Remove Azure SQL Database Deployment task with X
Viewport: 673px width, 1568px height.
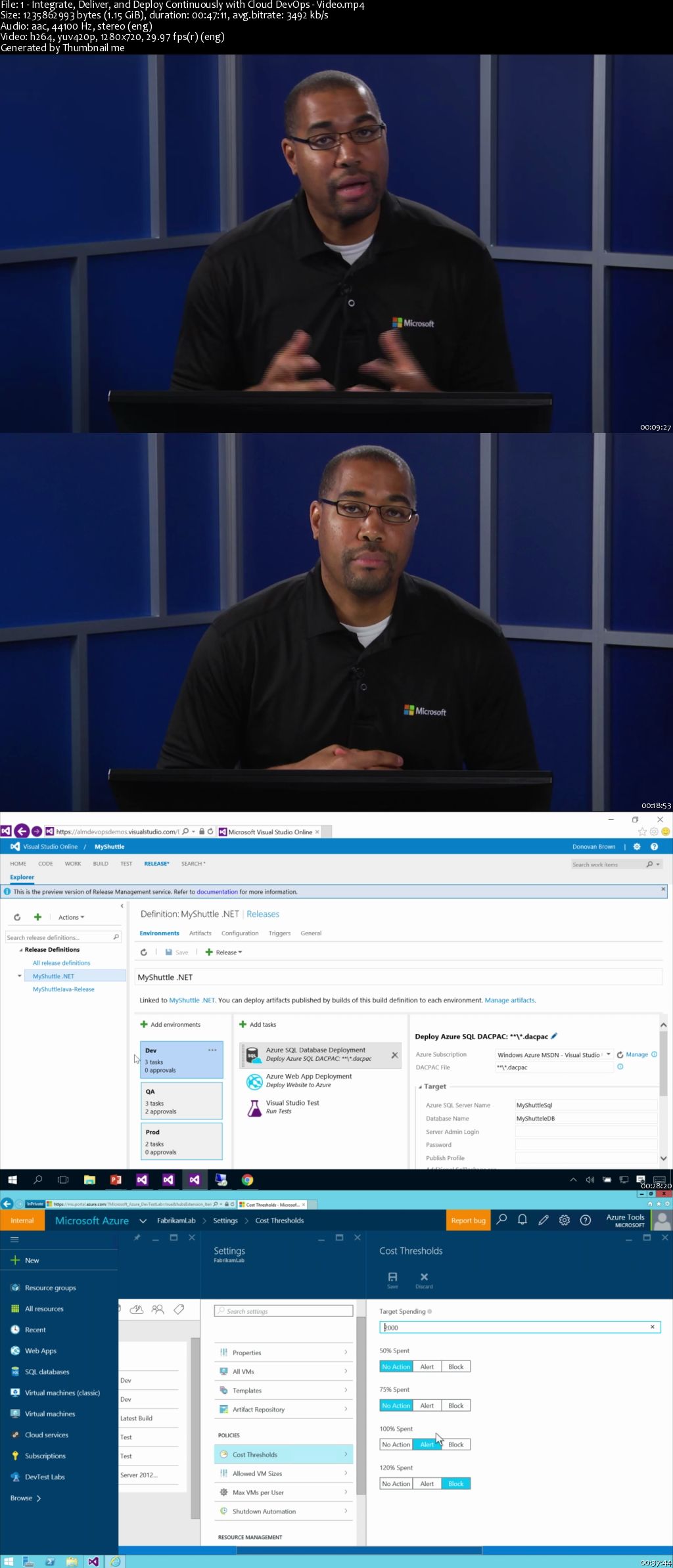coord(394,1055)
